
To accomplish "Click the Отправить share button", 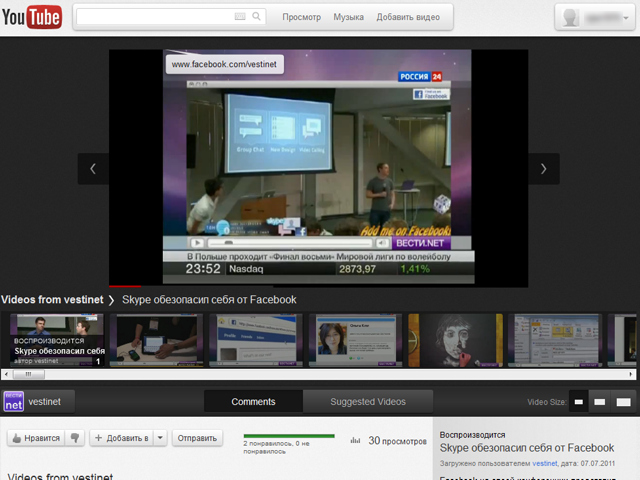I will 196,438.
